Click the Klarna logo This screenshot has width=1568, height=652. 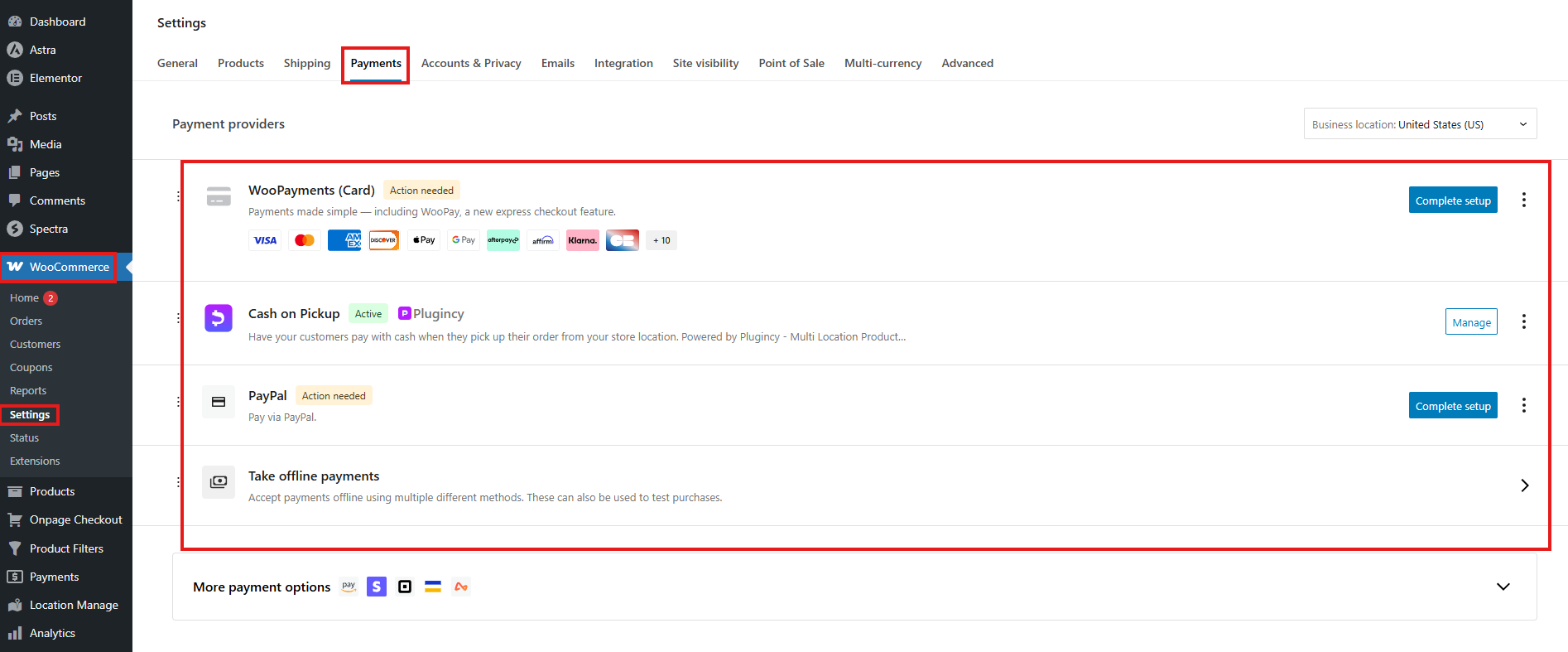583,240
